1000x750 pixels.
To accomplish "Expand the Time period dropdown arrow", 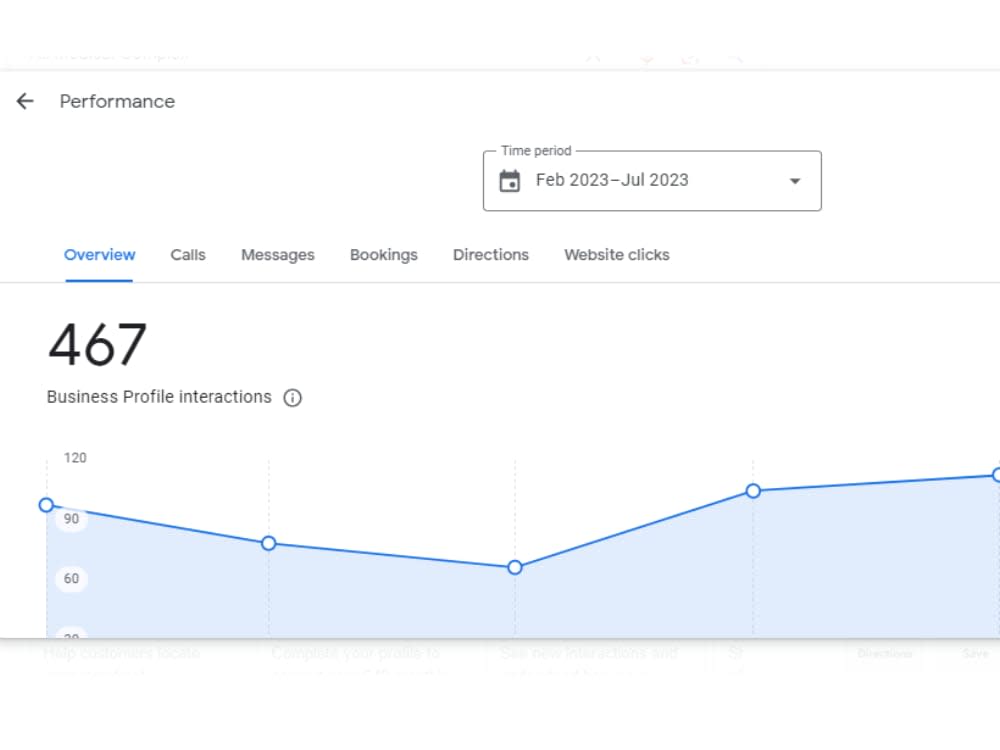I will [x=794, y=181].
